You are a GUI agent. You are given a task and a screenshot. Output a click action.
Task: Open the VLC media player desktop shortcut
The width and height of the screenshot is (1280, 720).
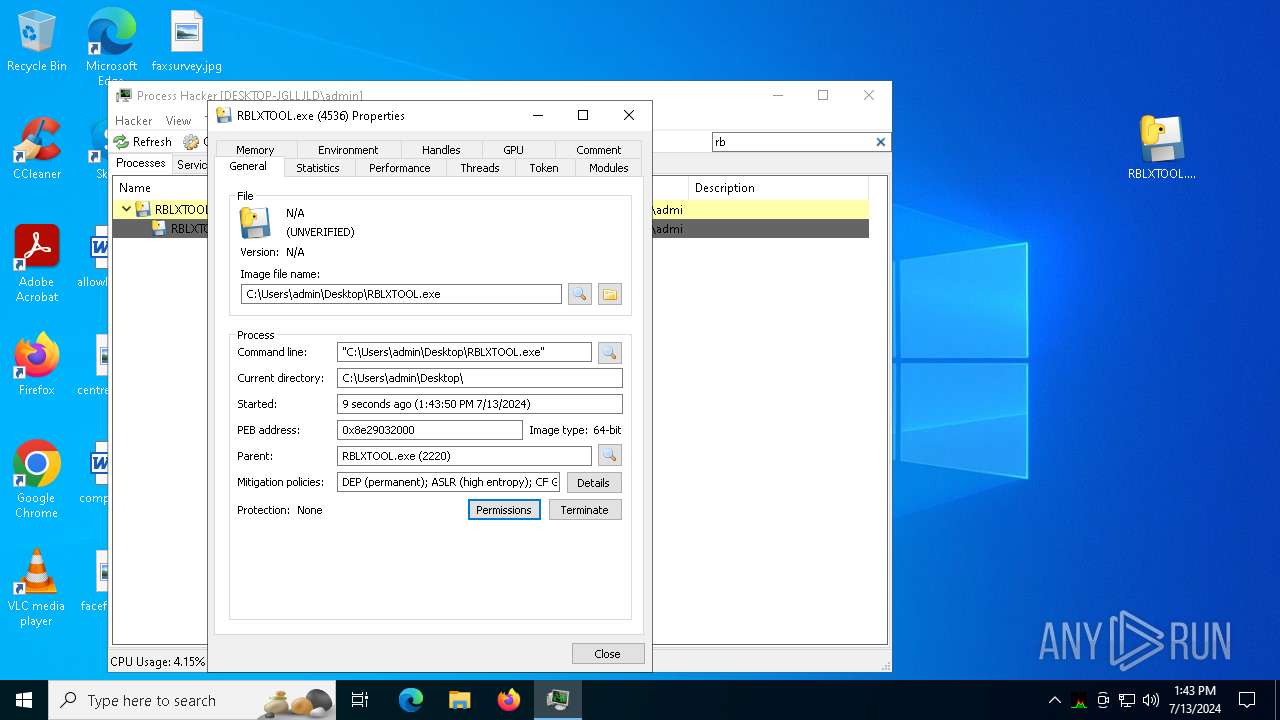[37, 588]
